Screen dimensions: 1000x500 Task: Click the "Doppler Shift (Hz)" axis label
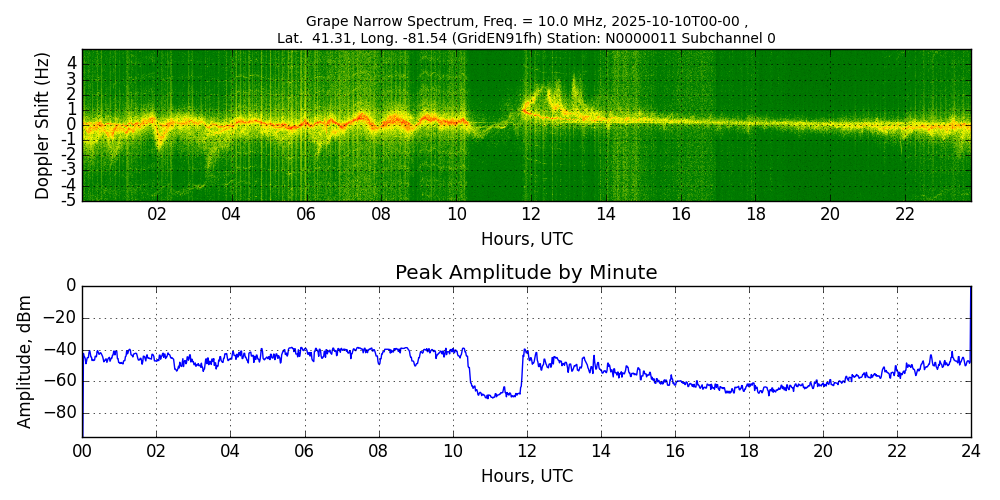coord(42,126)
